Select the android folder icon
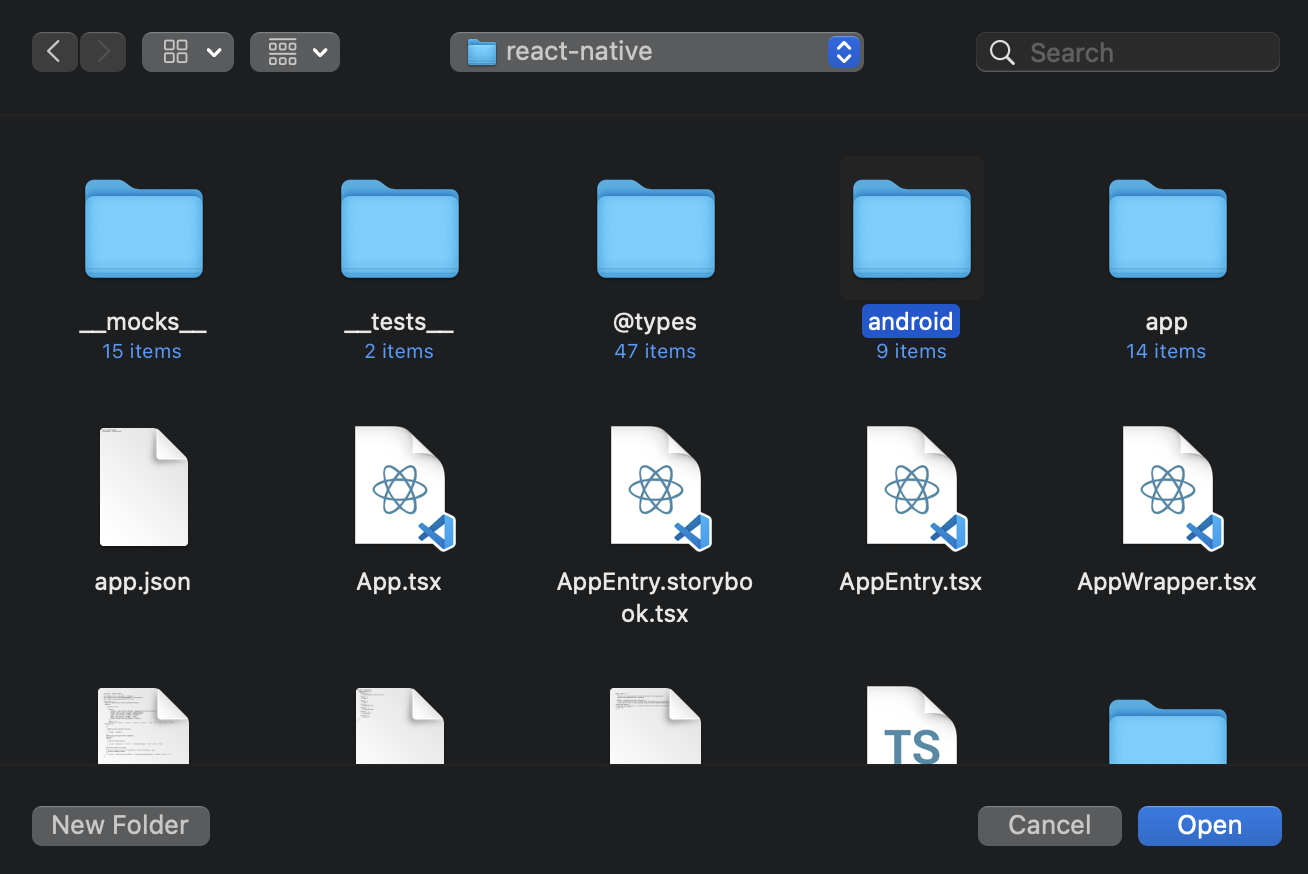 [911, 228]
